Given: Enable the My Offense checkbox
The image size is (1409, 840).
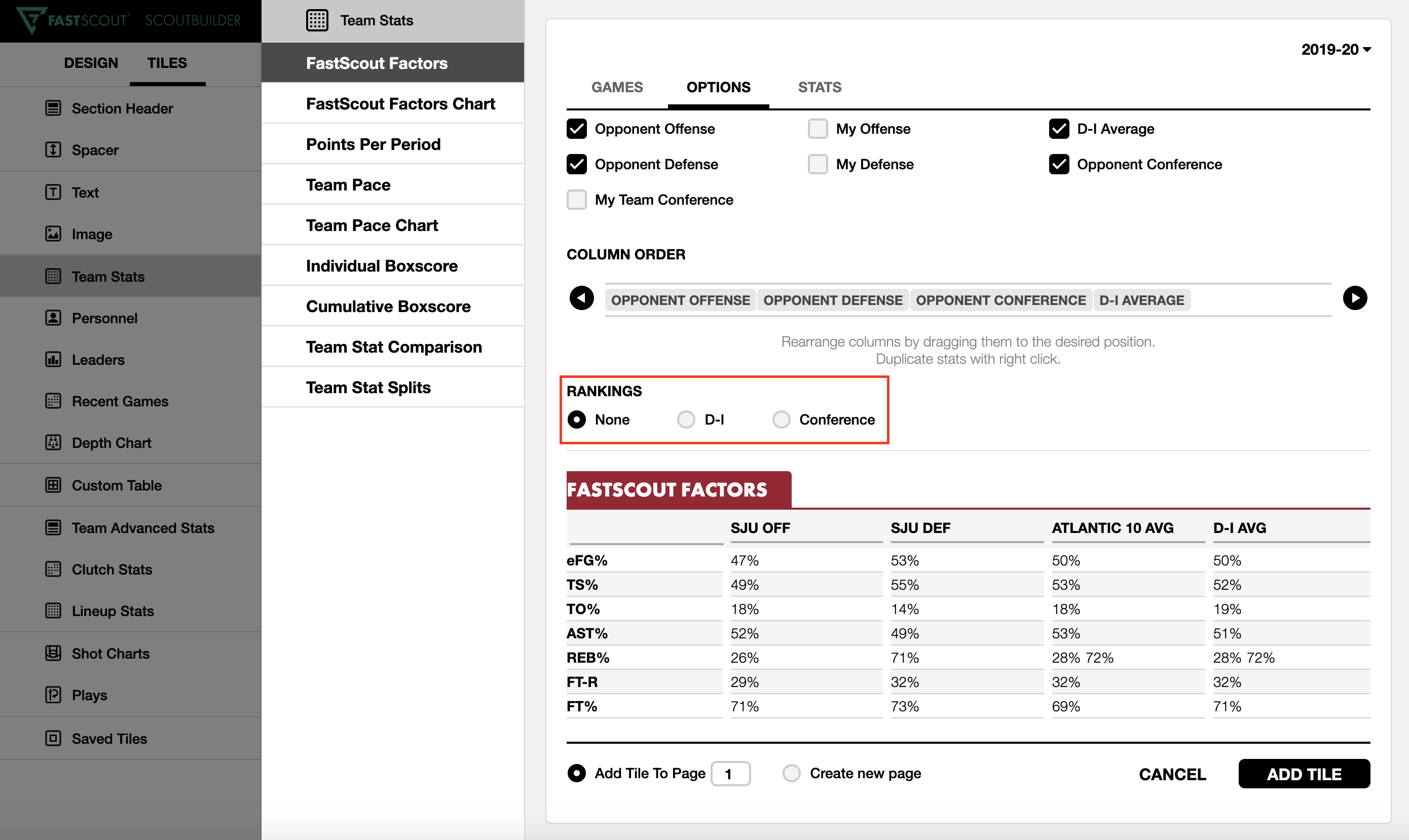Looking at the screenshot, I should 818,129.
